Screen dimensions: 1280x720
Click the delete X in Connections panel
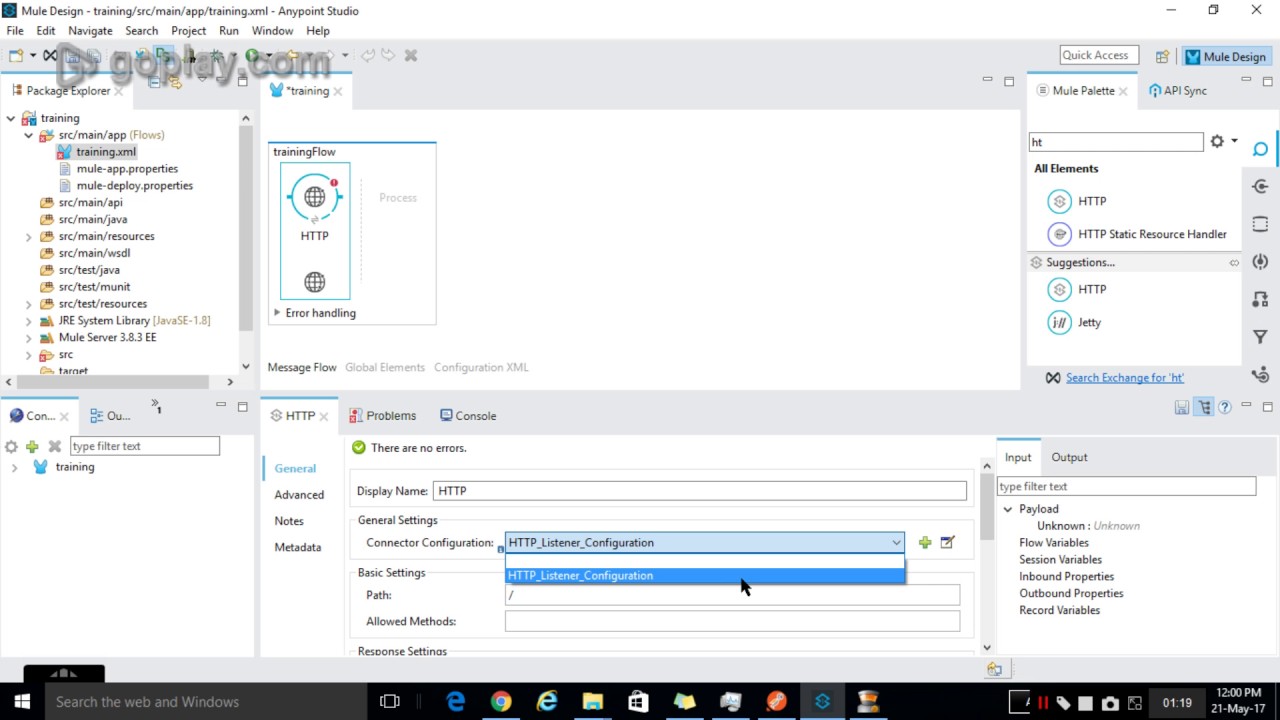tap(55, 446)
